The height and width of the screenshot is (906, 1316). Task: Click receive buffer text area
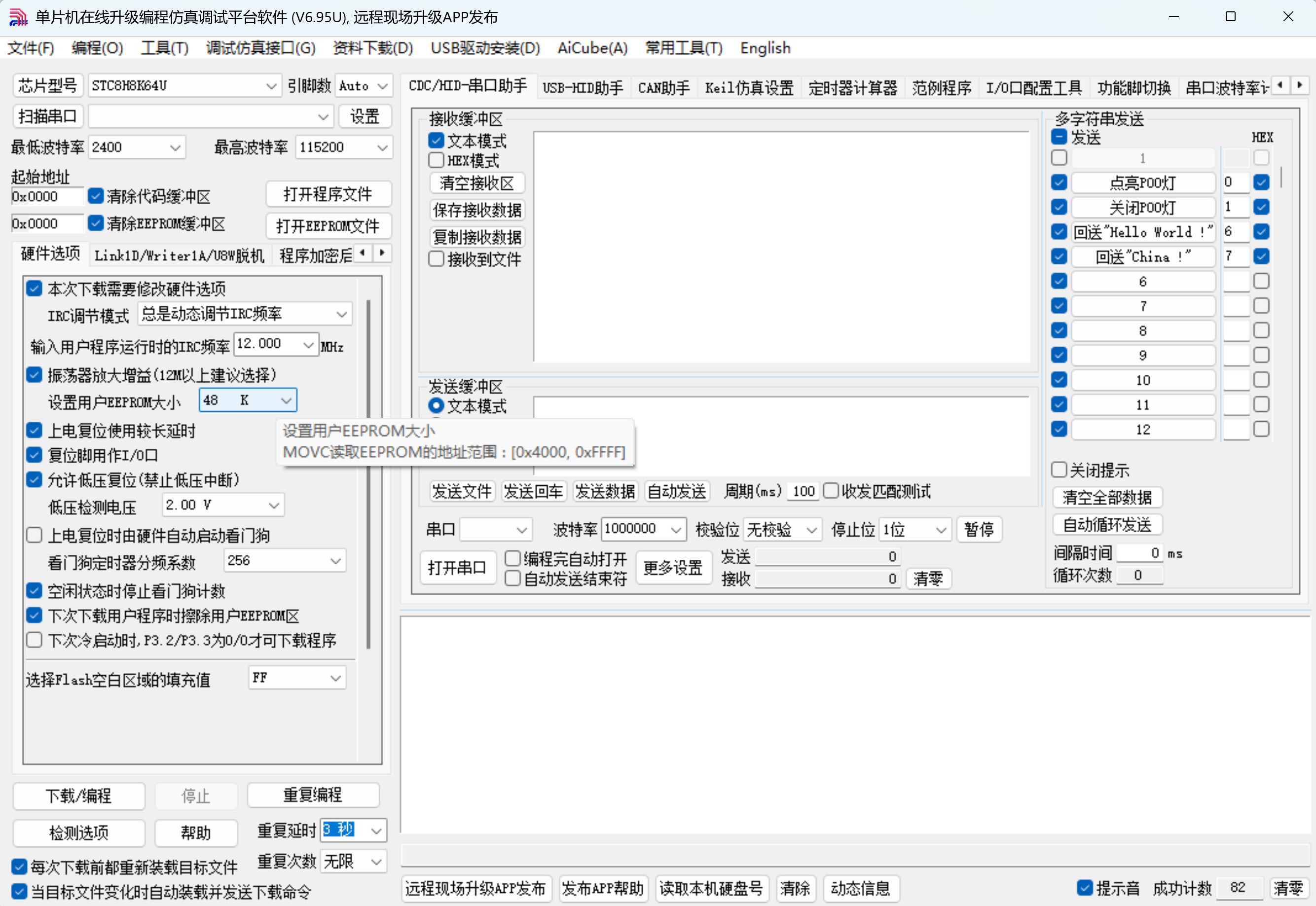(x=781, y=247)
